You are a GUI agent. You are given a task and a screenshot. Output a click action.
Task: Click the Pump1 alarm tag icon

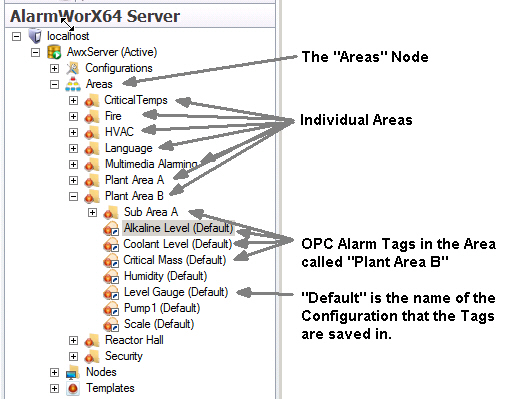pos(111,308)
